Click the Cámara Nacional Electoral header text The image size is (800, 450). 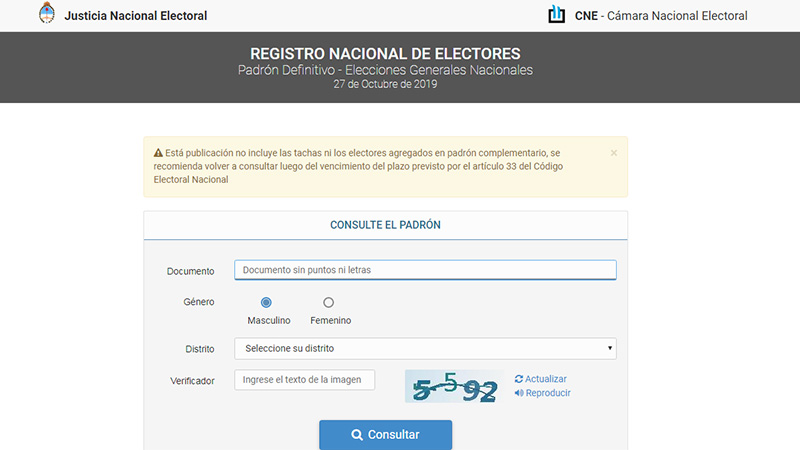(x=677, y=16)
